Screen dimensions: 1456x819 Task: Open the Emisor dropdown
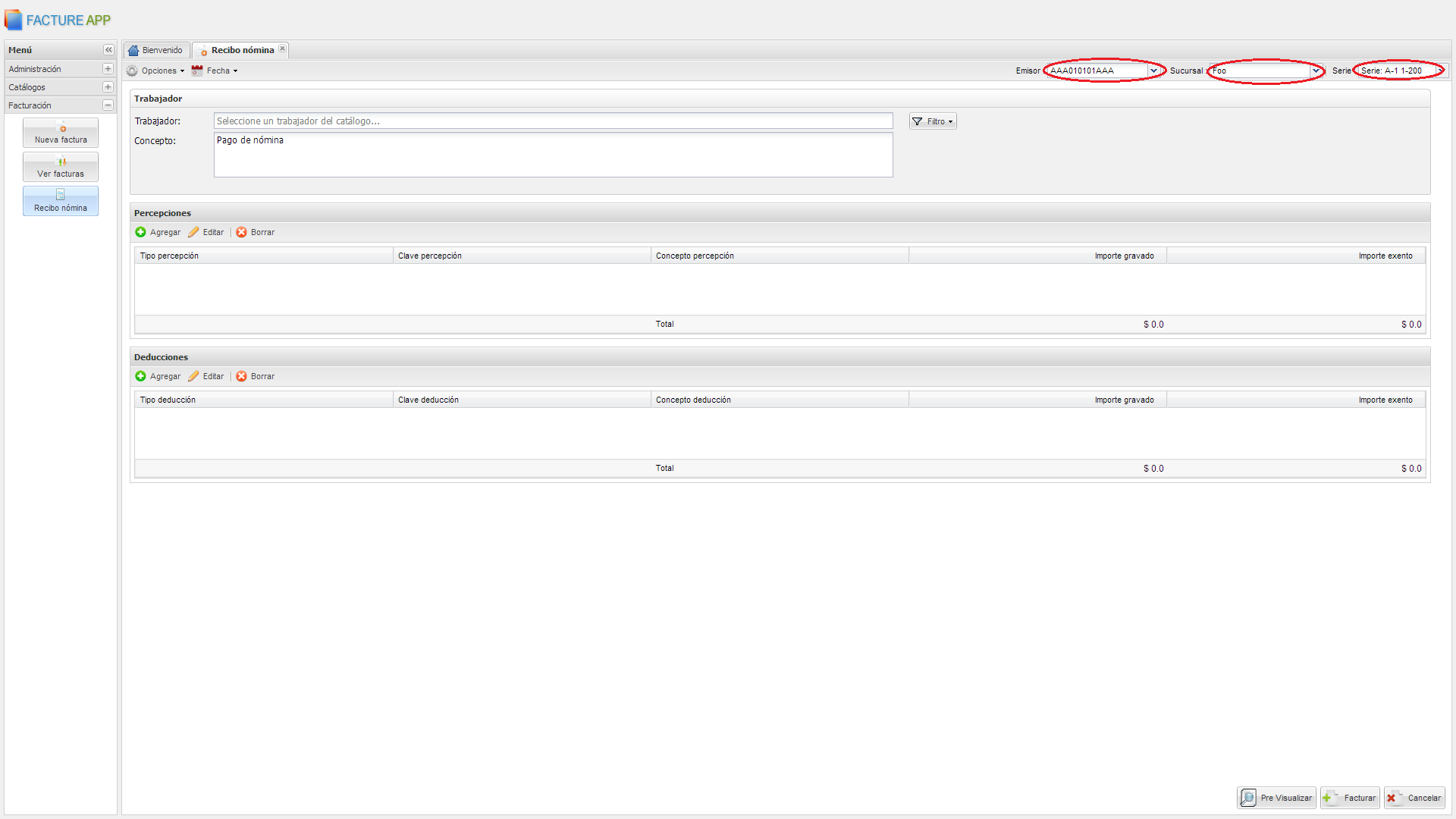[x=1153, y=71]
